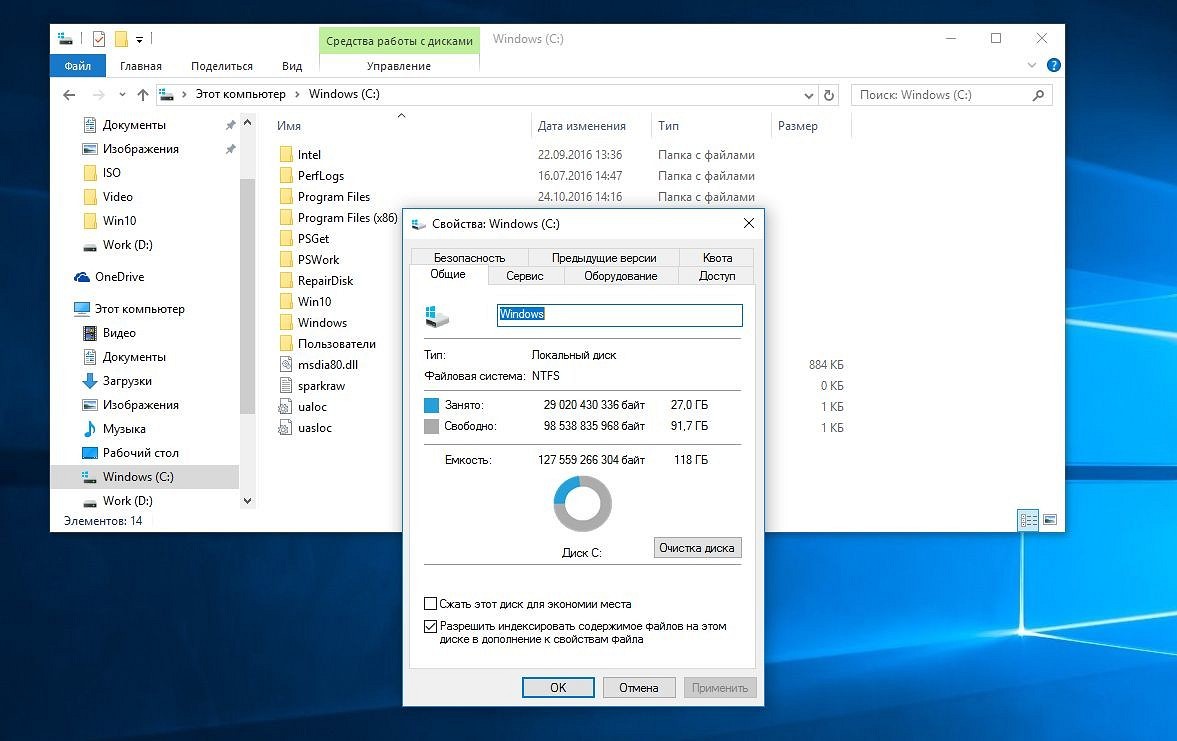Switch to large icons view button

click(x=1049, y=520)
